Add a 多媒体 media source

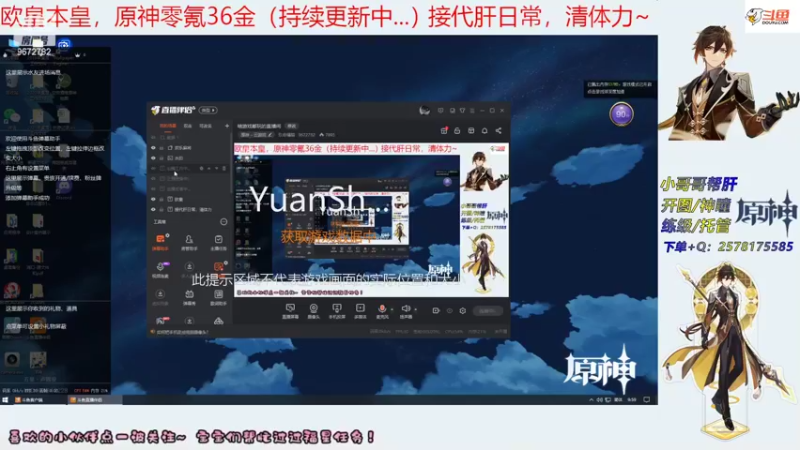point(360,311)
